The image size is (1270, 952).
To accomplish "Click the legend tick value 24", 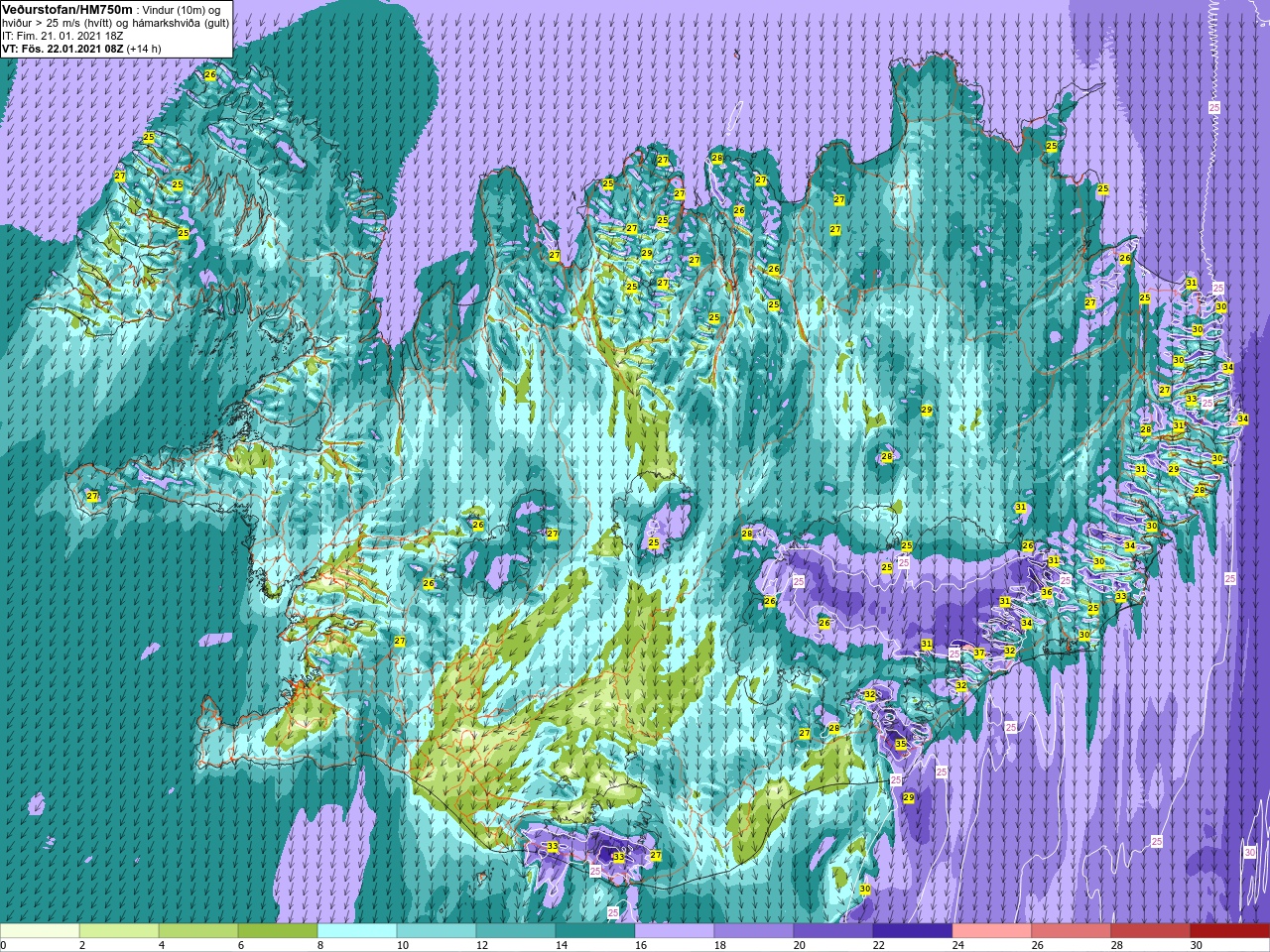I will [x=957, y=945].
